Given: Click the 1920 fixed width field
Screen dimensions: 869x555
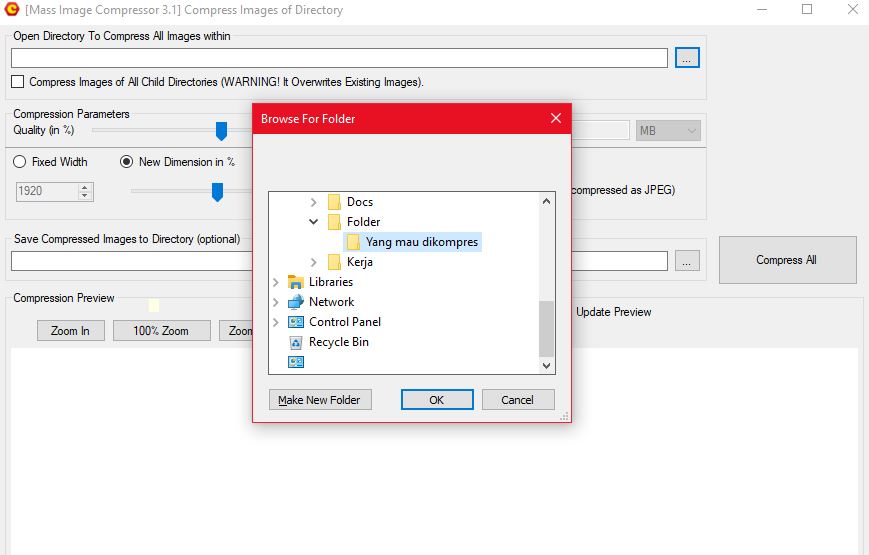Looking at the screenshot, I should pos(48,191).
